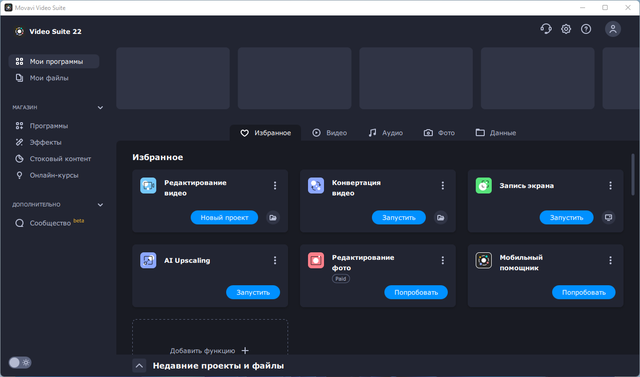Open three-dot menu for Конвертация видео

pos(442,186)
